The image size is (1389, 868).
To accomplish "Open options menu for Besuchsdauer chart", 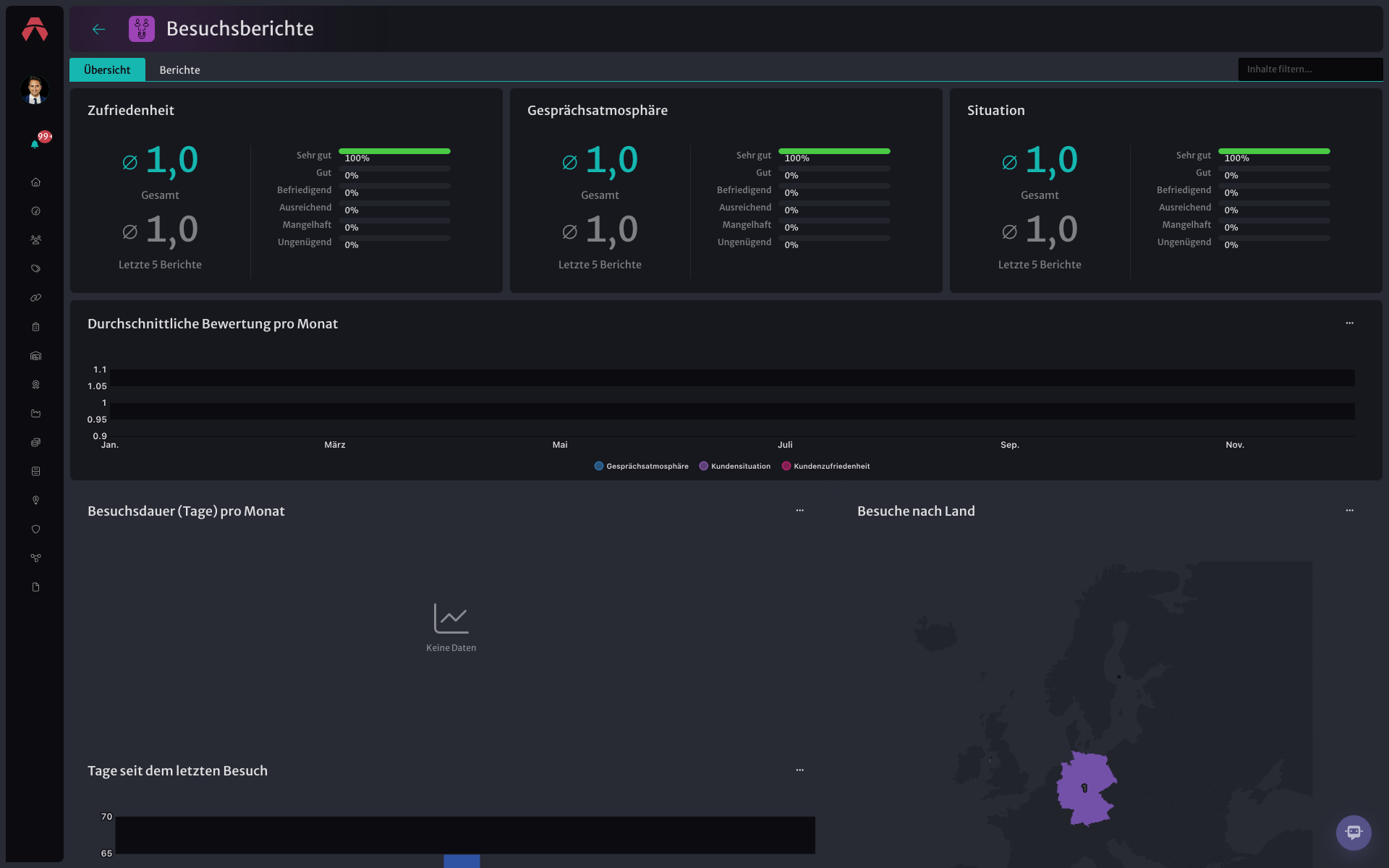I will [x=799, y=511].
